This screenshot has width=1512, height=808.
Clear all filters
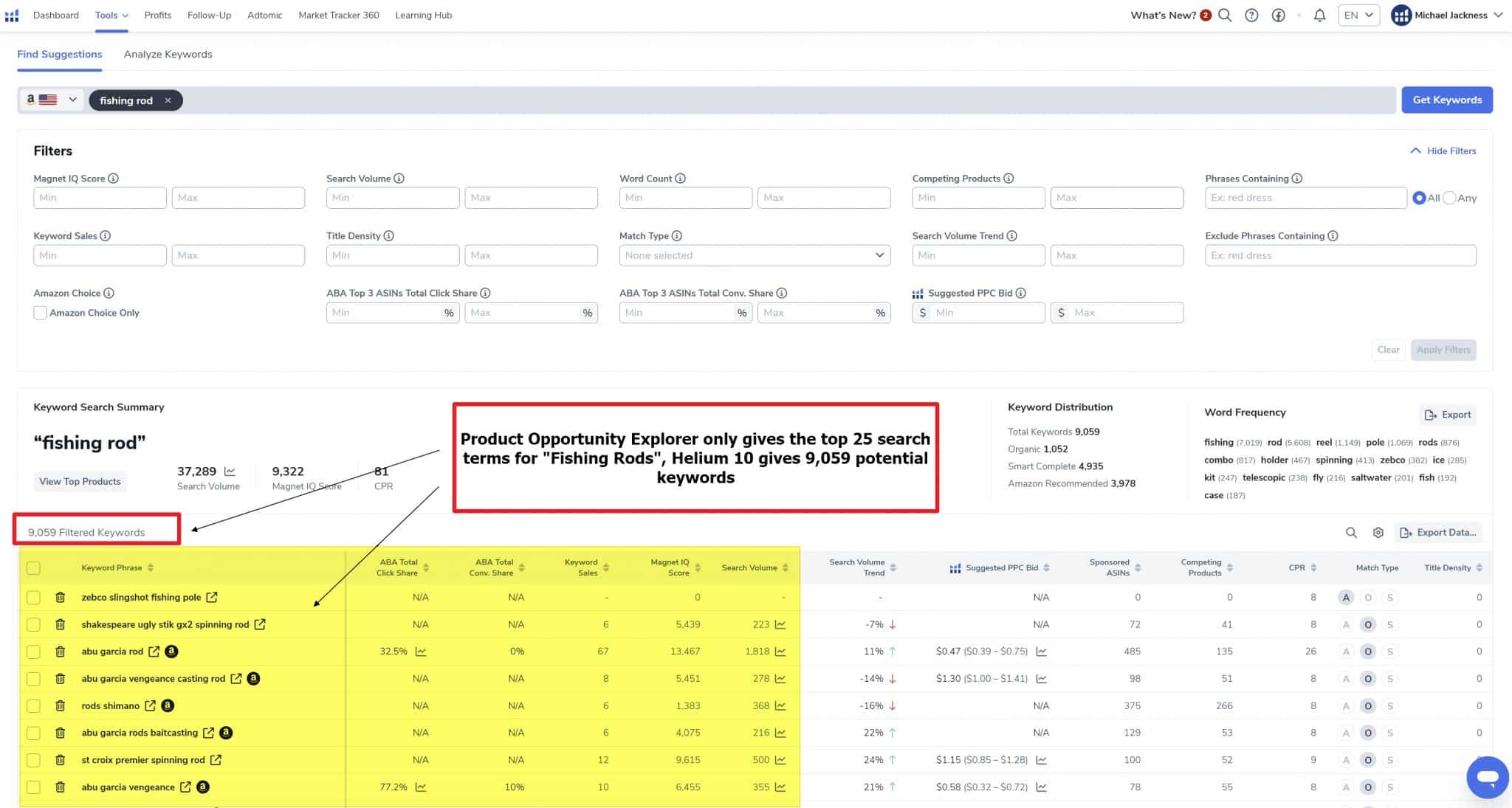point(1388,350)
